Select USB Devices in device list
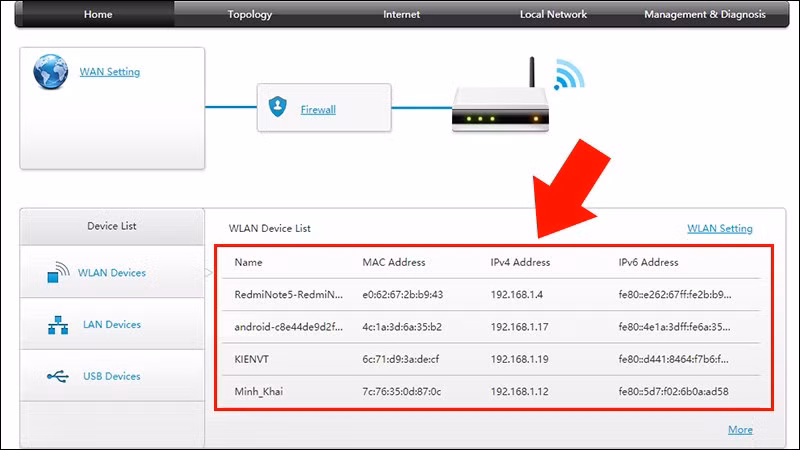The width and height of the screenshot is (800, 450). click(x=109, y=377)
